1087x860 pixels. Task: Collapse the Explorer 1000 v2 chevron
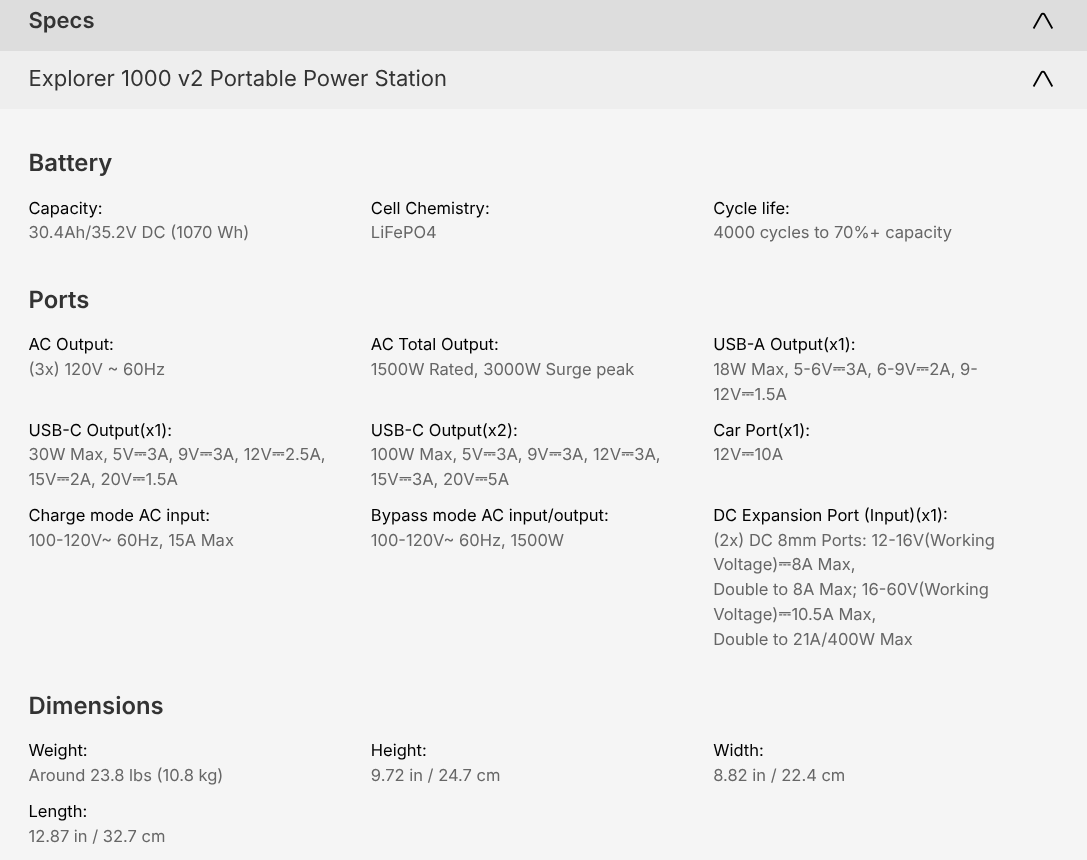pyautogui.click(x=1042, y=79)
